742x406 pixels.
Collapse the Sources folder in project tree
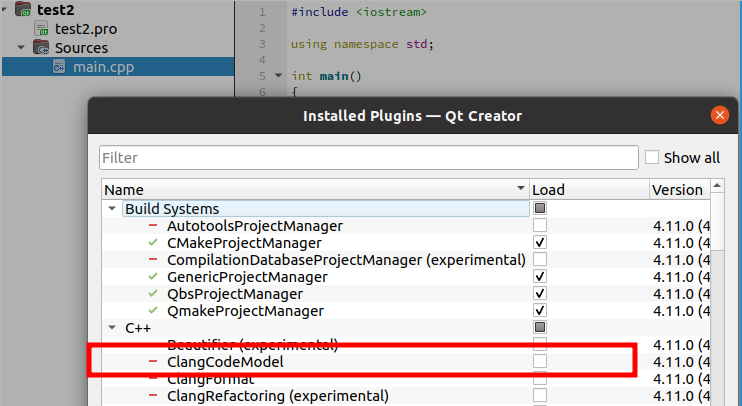point(21,47)
